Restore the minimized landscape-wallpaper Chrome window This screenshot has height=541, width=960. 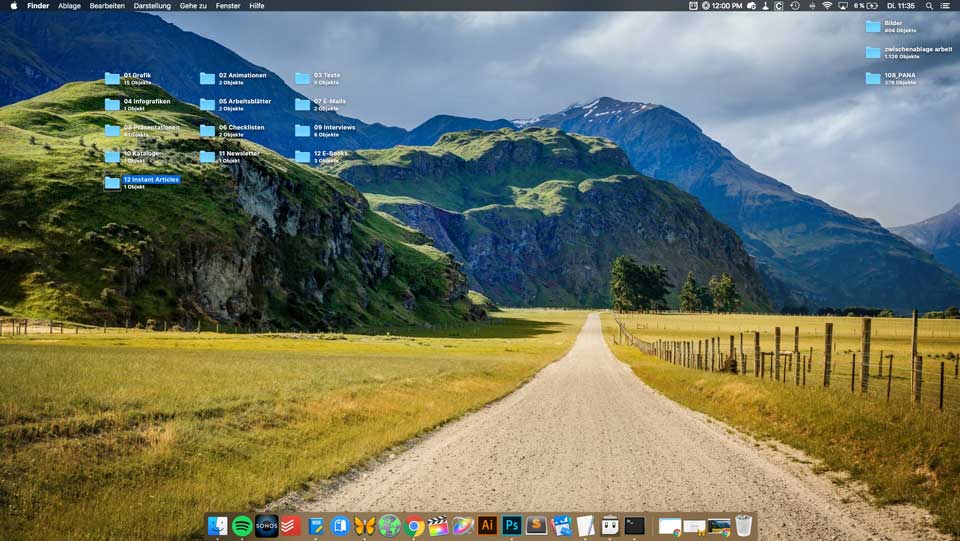pos(719,526)
